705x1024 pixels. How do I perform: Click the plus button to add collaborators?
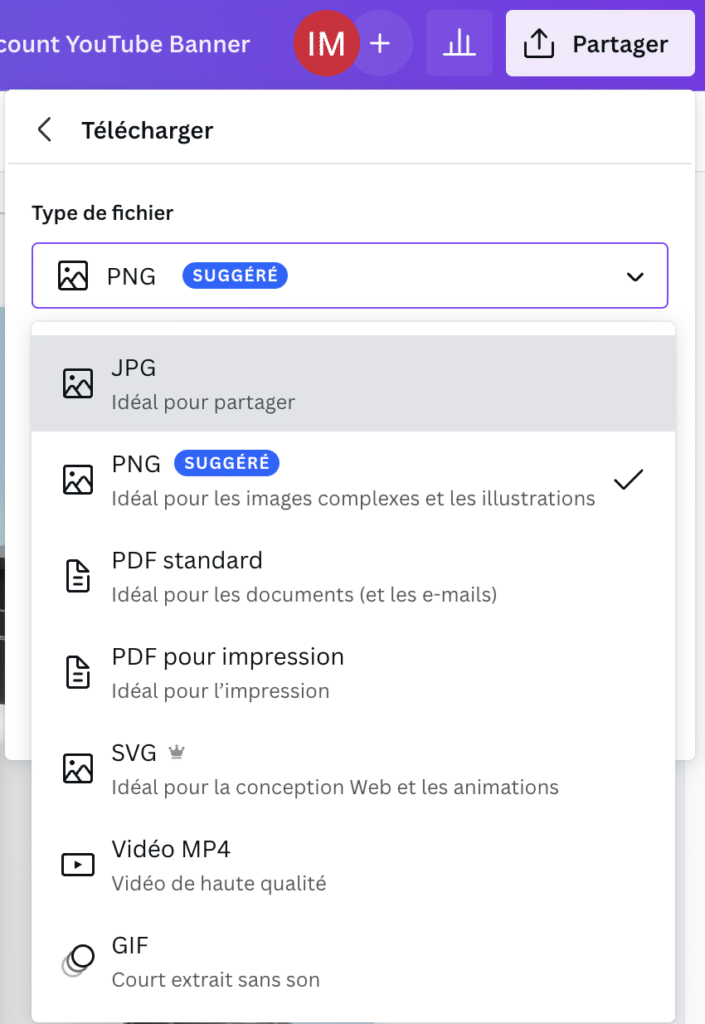click(x=381, y=43)
